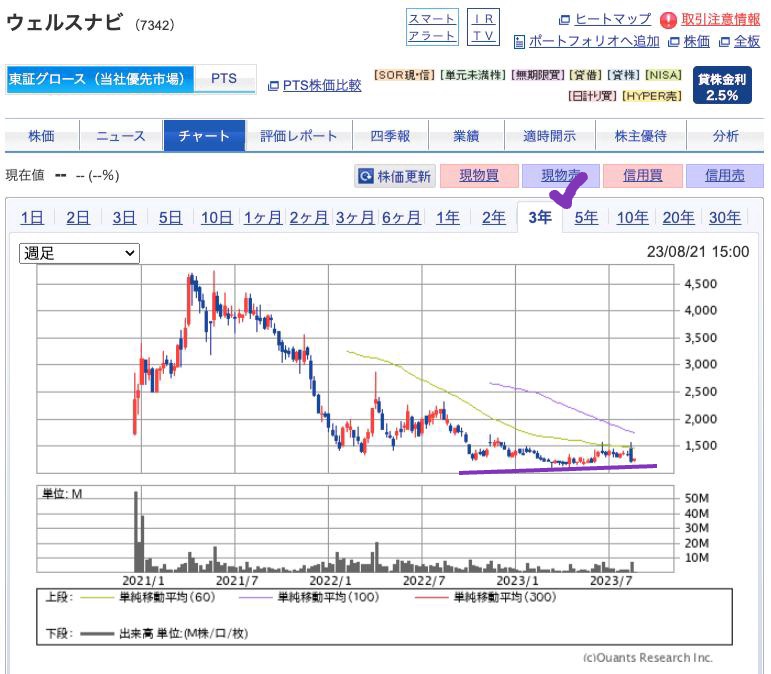This screenshot has height=674, width=771.
Task: Open the ヒートマップ link
Action: click(x=613, y=19)
